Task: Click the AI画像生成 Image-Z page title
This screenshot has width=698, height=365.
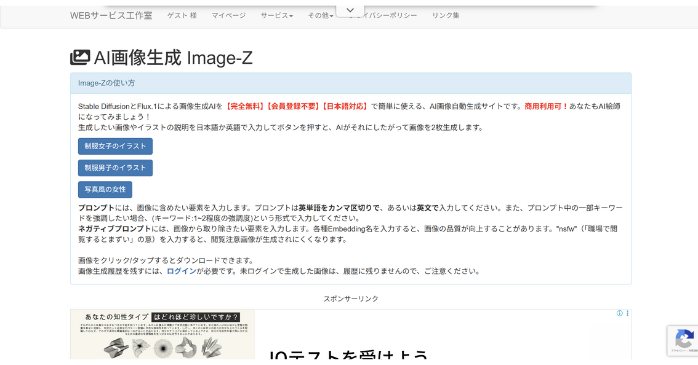Action: point(173,58)
